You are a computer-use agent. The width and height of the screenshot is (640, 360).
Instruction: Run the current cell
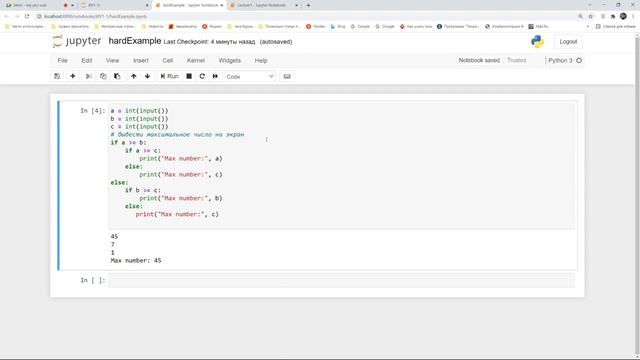tap(169, 76)
